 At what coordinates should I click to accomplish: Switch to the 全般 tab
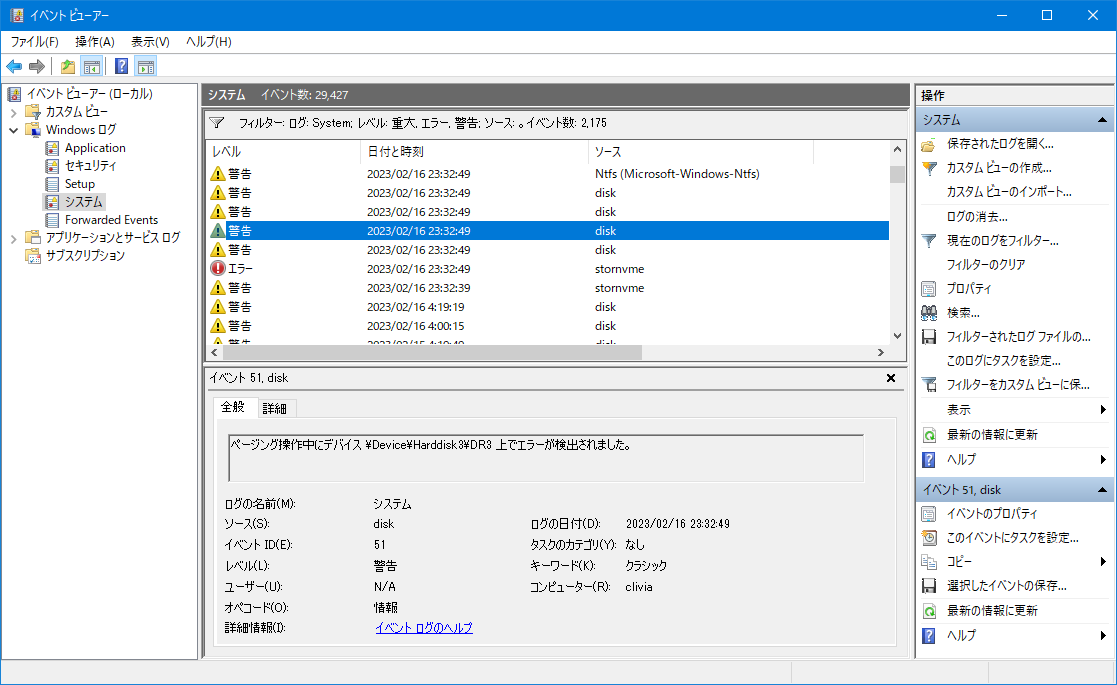[233, 407]
